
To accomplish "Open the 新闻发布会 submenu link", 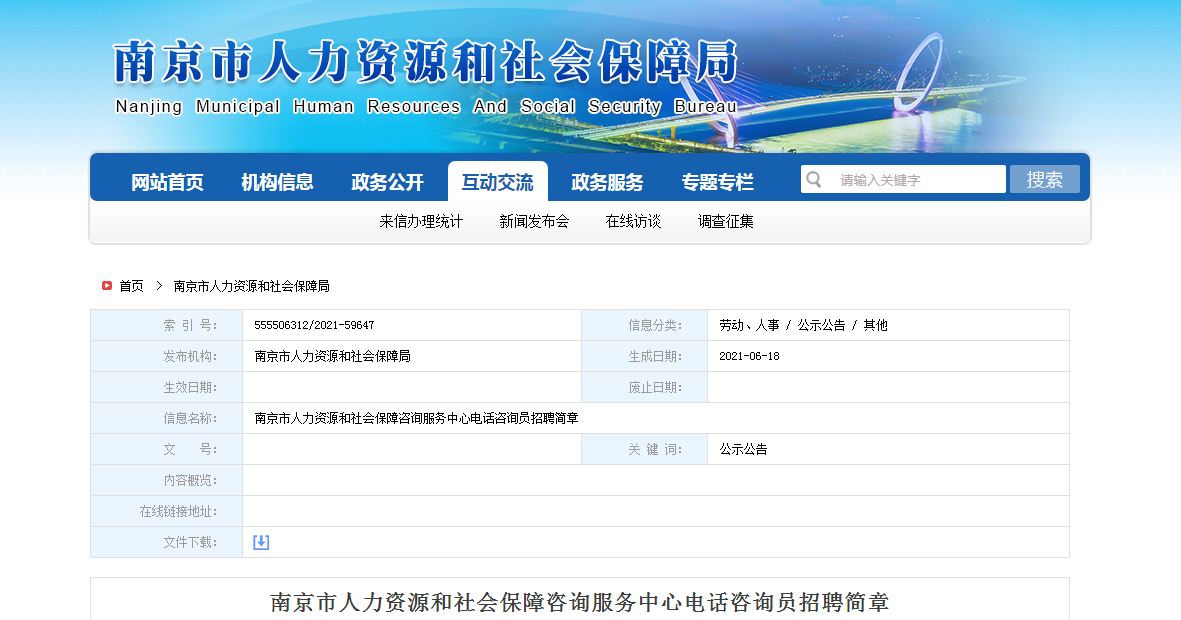I will (x=534, y=221).
